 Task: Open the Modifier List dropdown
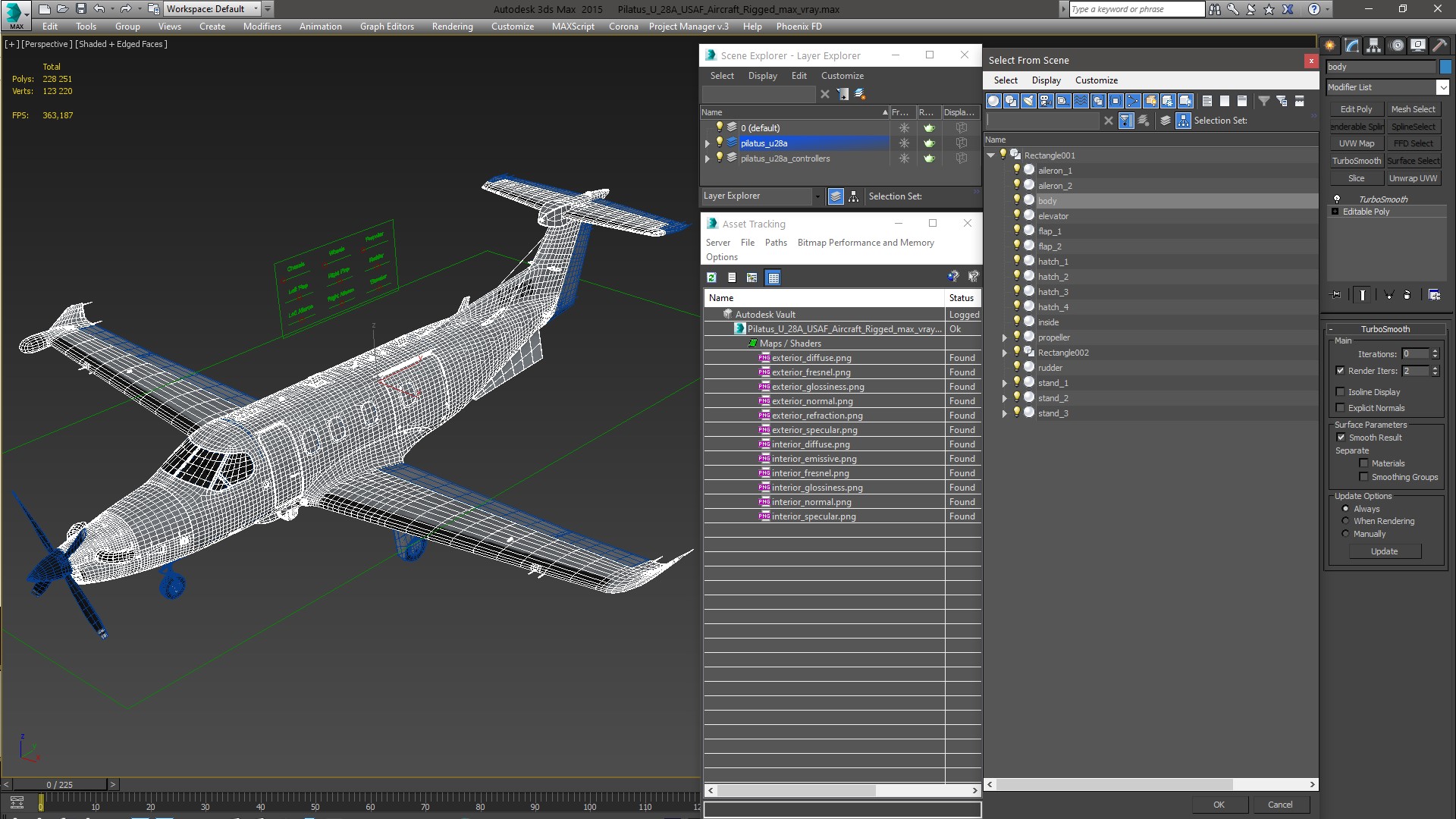(x=1443, y=87)
